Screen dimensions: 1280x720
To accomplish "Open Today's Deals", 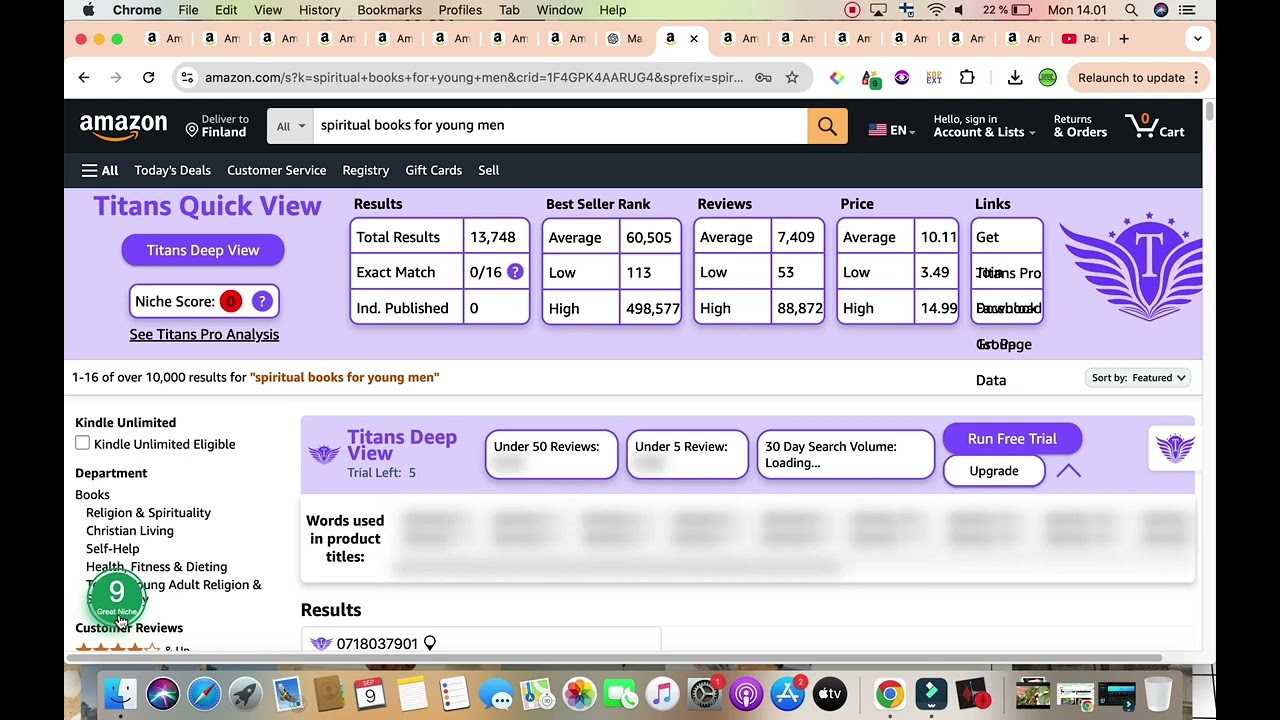I will pos(172,171).
